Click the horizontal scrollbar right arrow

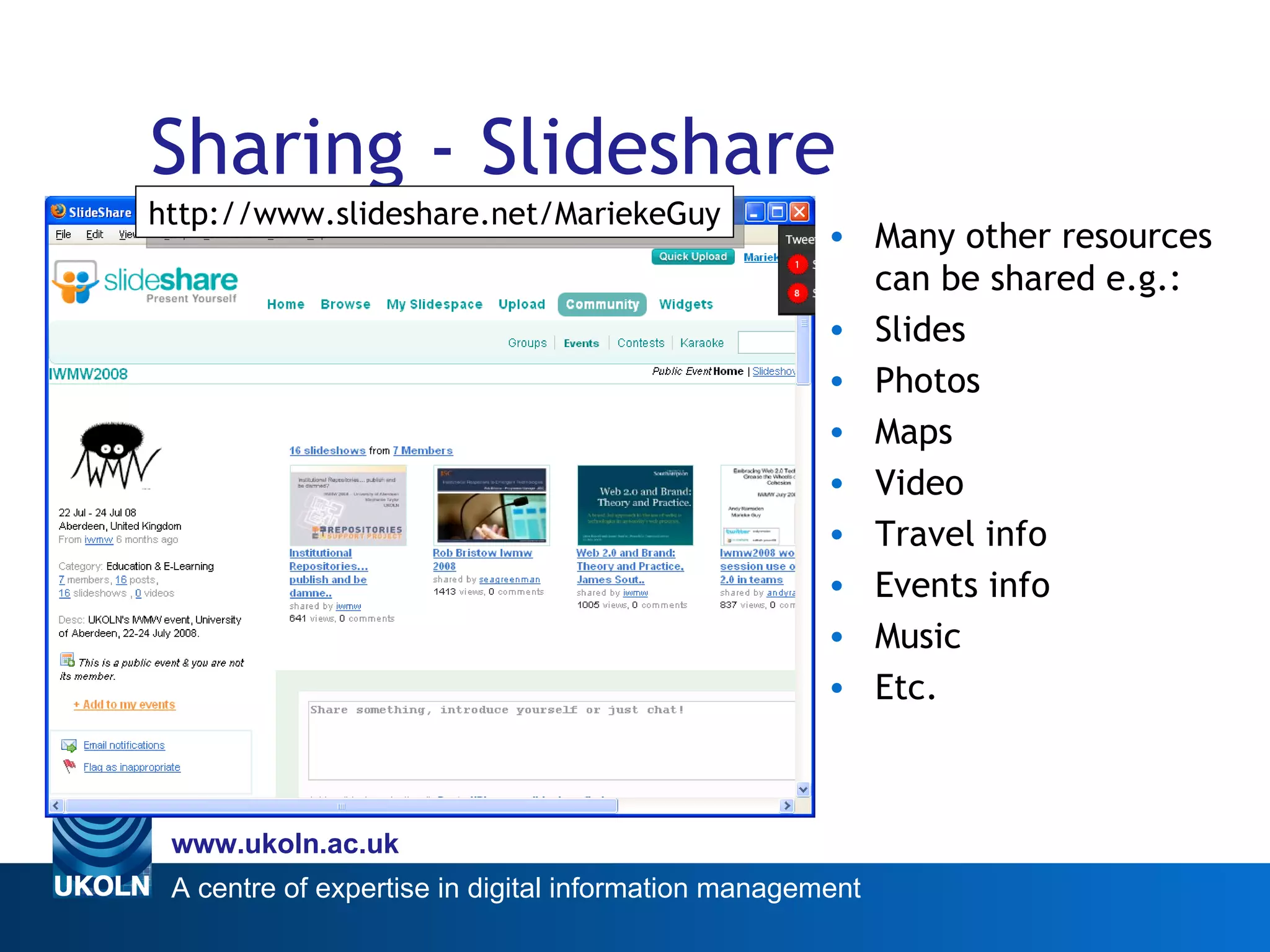787,806
